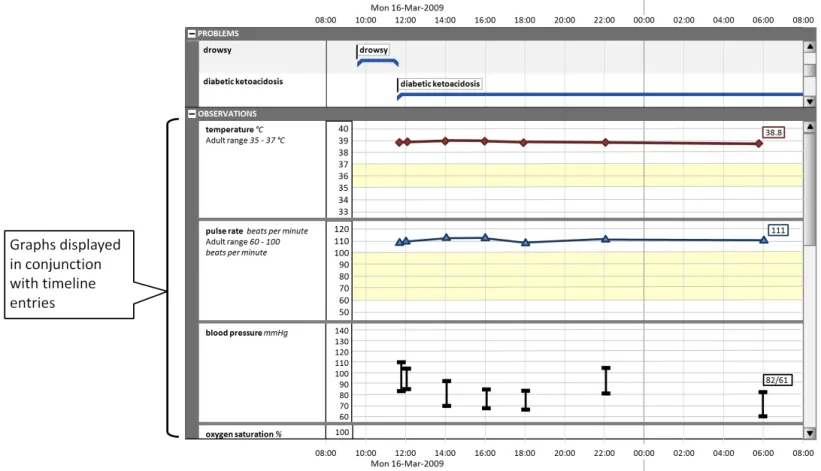Collapse the PROBLEMS section
The height and width of the screenshot is (471, 821).
191,33
